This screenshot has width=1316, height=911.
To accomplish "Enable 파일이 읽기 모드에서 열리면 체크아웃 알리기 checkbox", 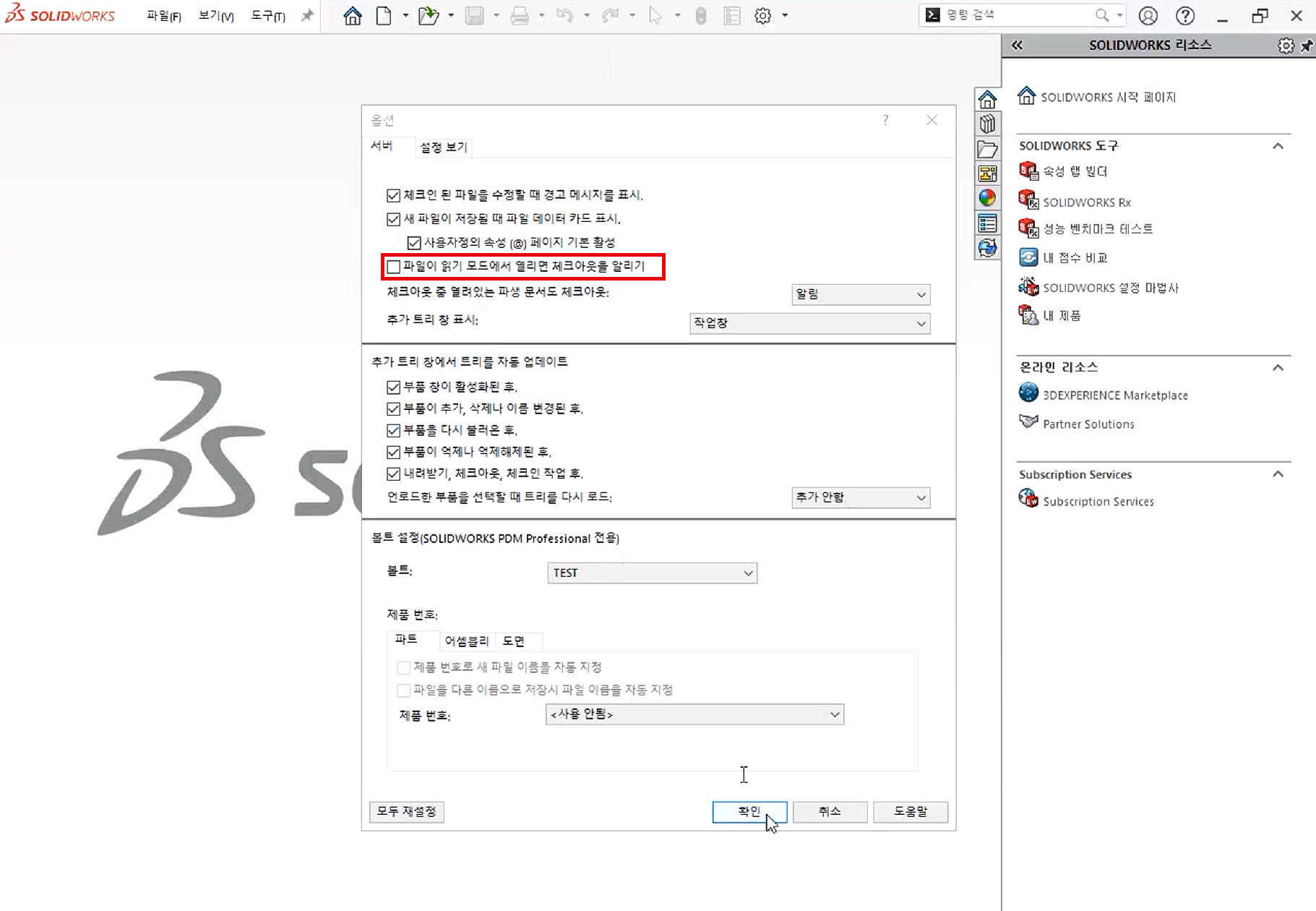I will 394,267.
